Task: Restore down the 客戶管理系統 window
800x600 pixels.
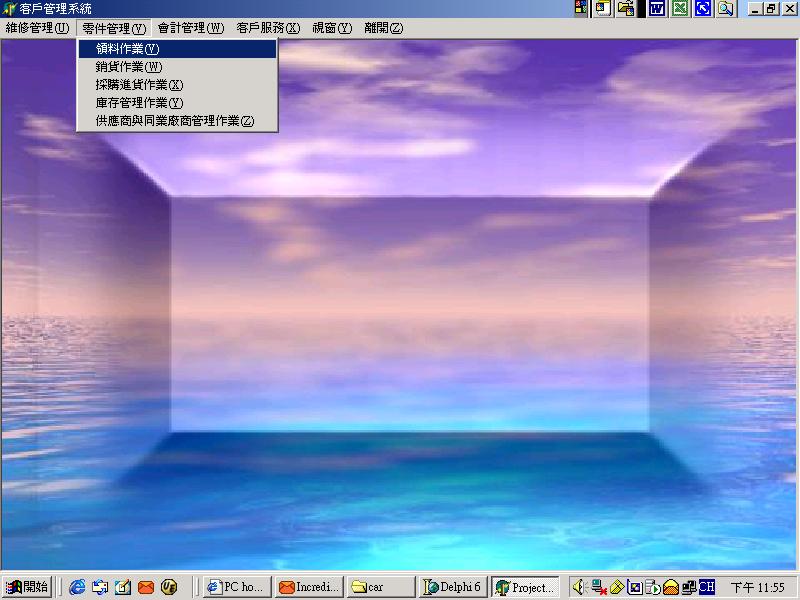Action: 771,9
